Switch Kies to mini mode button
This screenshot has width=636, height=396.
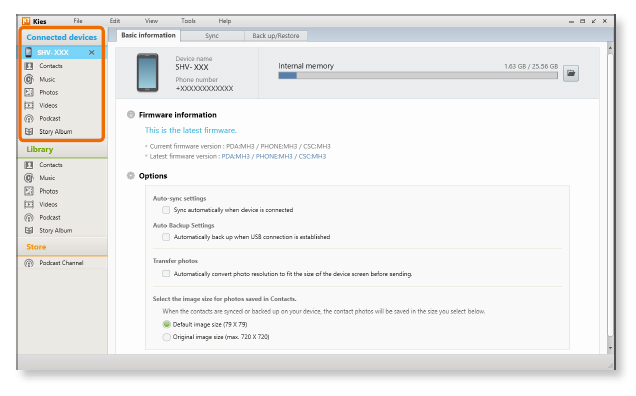pyautogui.click(x=594, y=21)
